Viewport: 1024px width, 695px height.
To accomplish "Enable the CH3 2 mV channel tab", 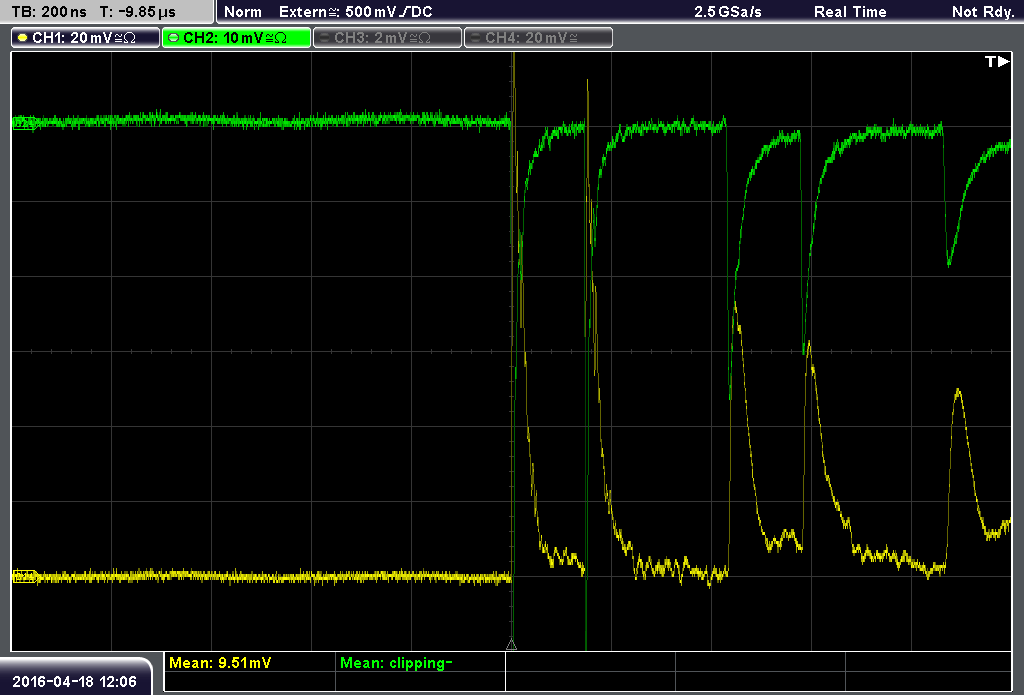I will [387, 38].
